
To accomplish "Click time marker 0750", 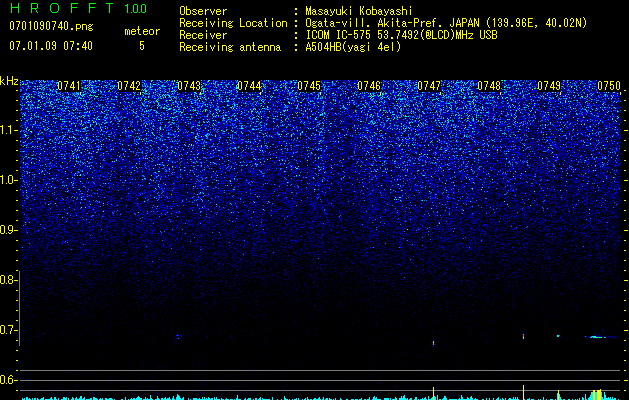I will tap(609, 86).
